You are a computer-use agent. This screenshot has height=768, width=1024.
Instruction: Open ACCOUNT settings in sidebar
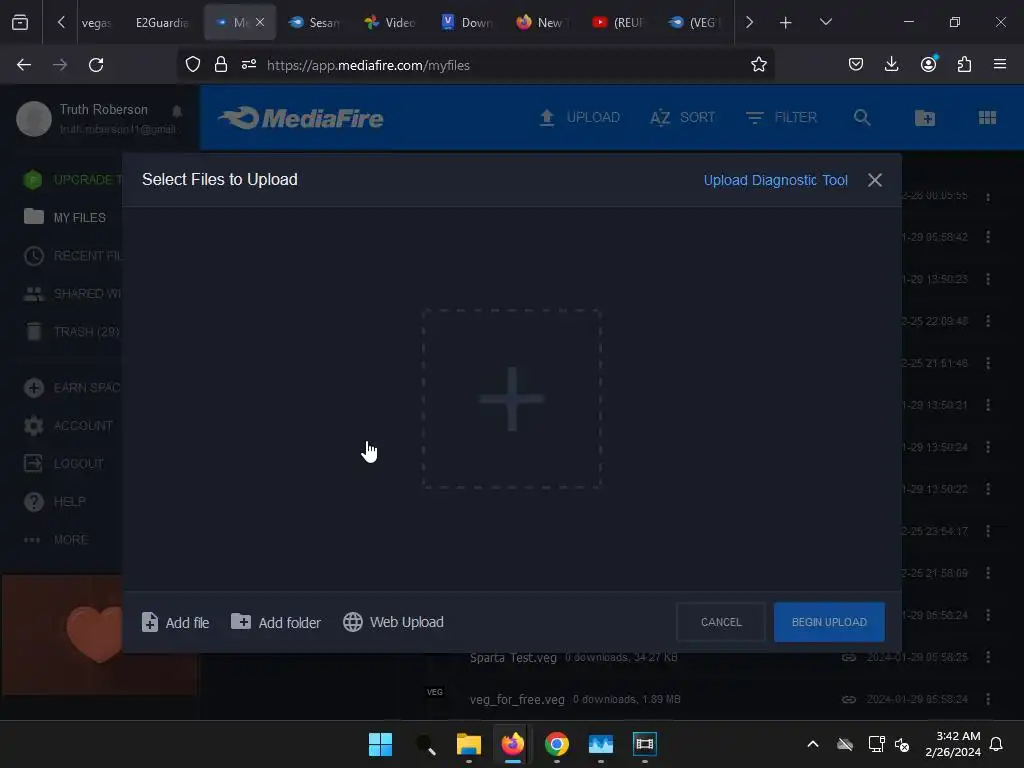coord(68,426)
